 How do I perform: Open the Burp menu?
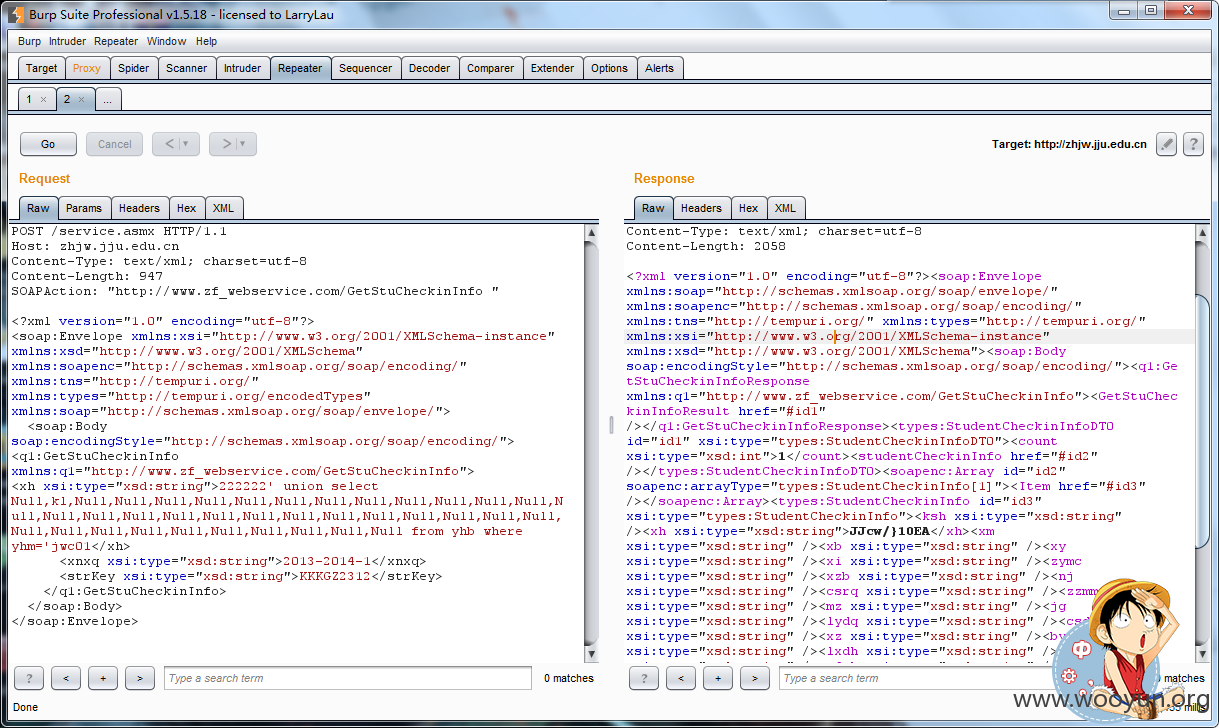click(x=29, y=41)
